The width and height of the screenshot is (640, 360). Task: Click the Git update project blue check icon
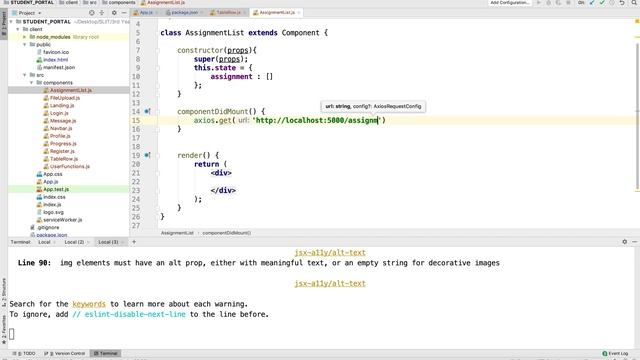pyautogui.click(x=592, y=2)
